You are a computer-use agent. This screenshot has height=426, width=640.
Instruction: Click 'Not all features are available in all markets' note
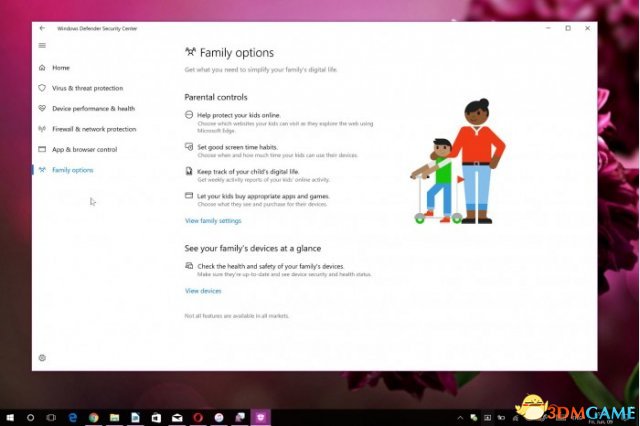237,316
